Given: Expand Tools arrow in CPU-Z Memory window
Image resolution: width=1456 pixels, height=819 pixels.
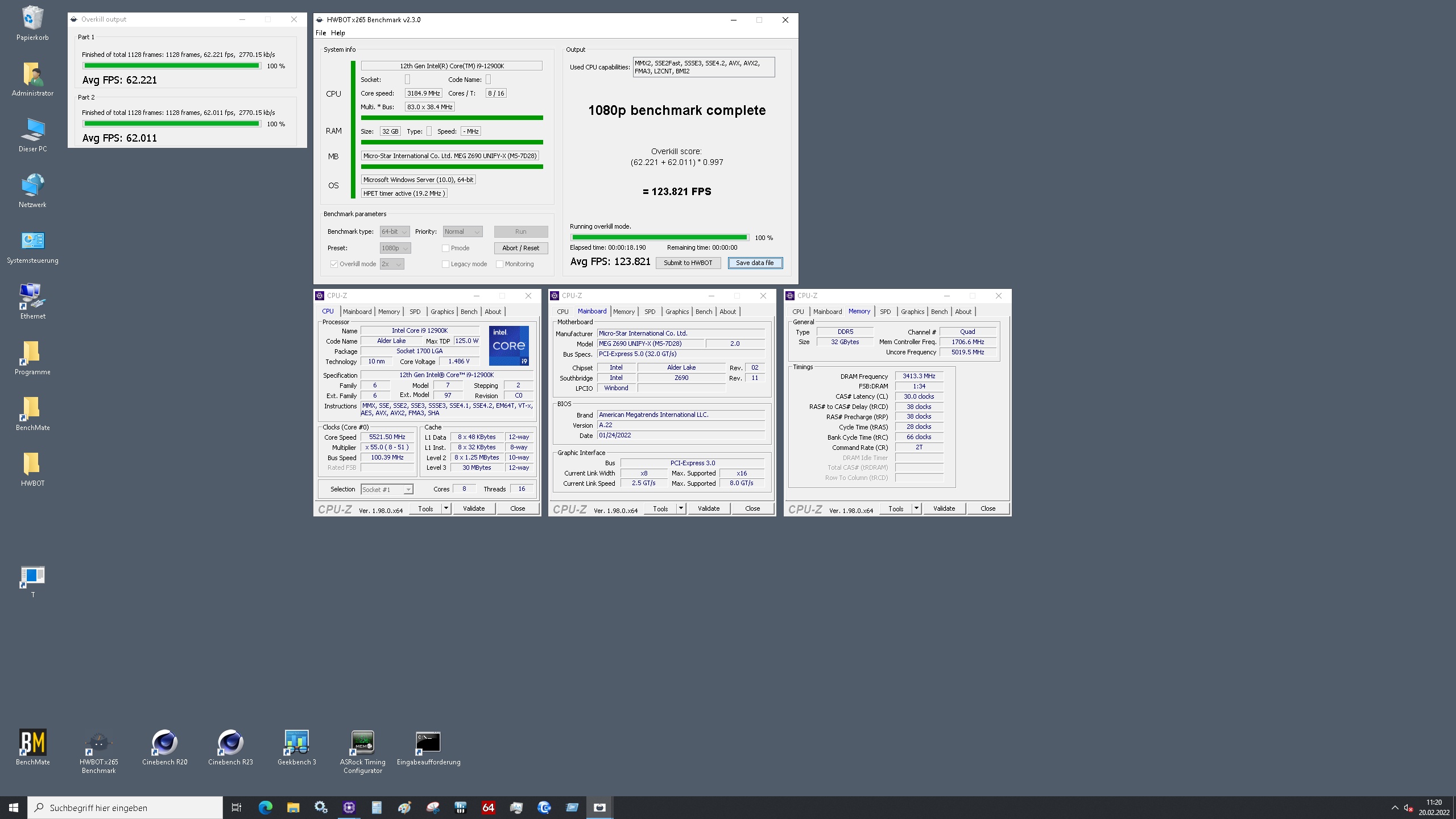Looking at the screenshot, I should [x=917, y=508].
